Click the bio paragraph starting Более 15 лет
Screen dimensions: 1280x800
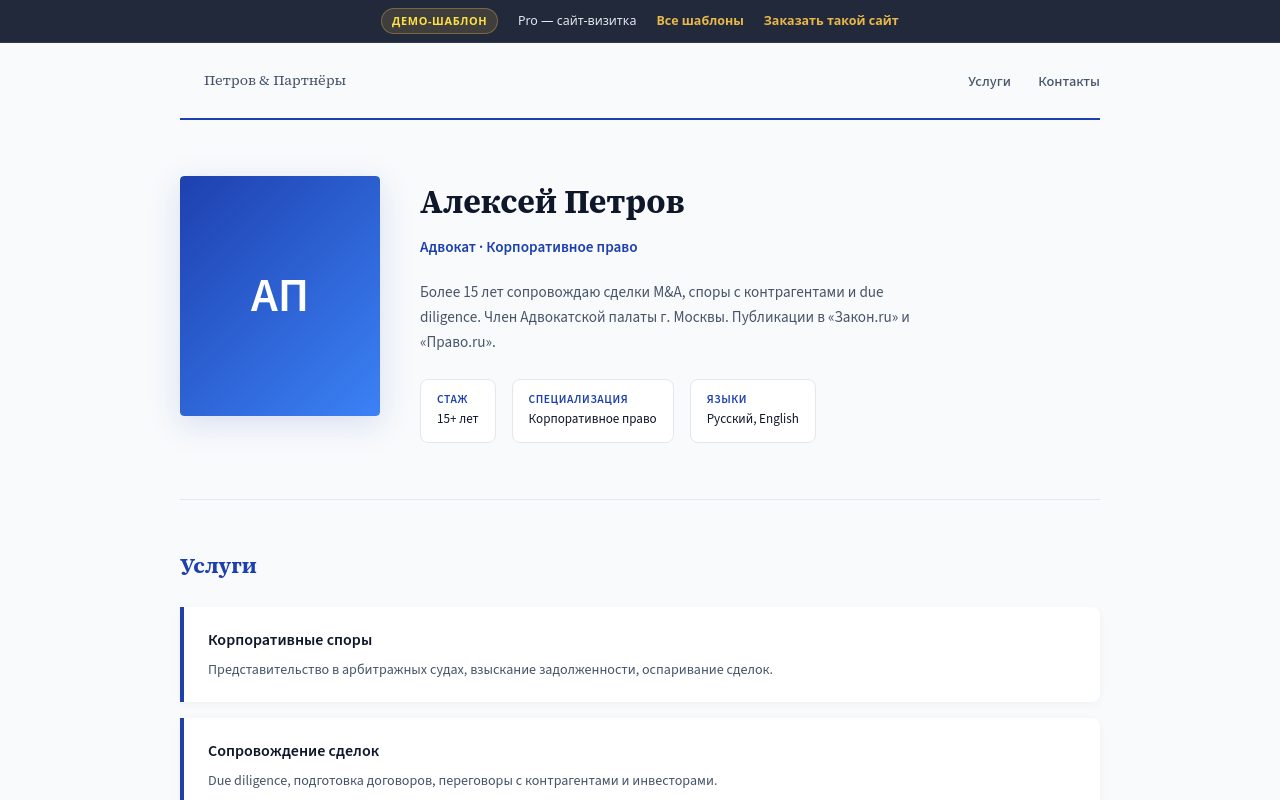pyautogui.click(x=665, y=317)
